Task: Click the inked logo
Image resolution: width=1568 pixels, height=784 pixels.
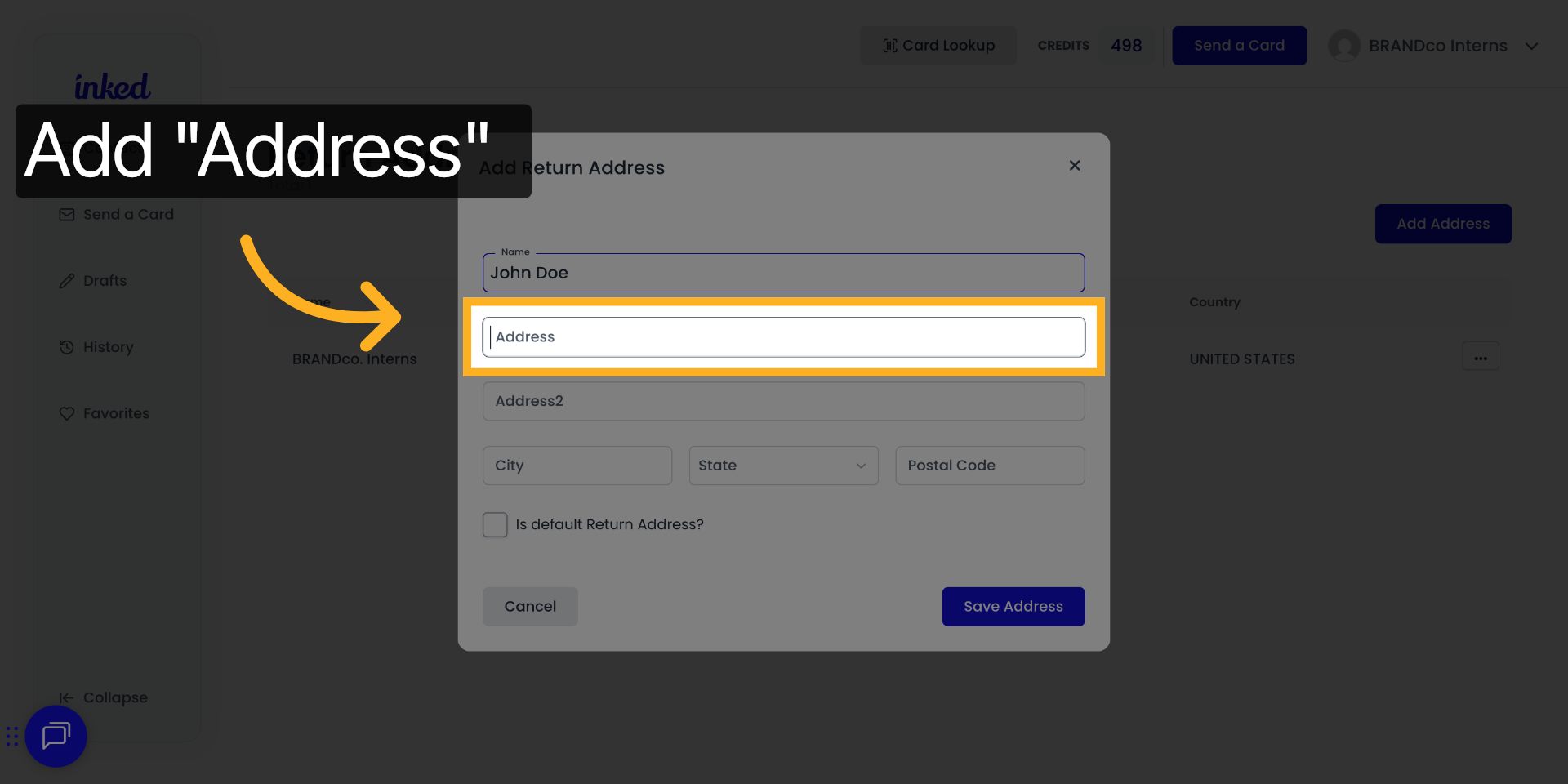Action: 112,86
